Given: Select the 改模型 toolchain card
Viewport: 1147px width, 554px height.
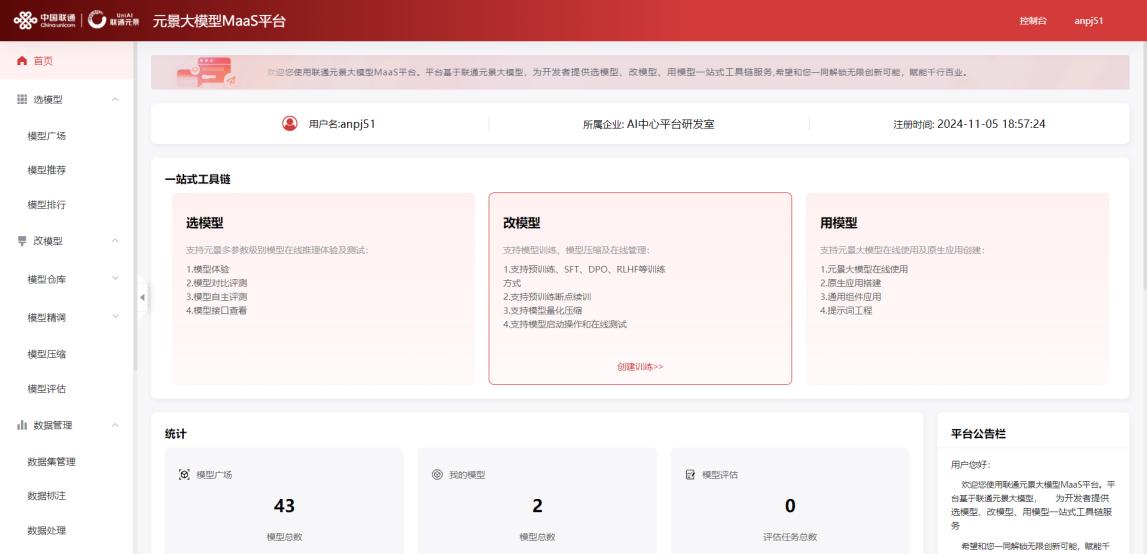Looking at the screenshot, I should click(x=640, y=288).
